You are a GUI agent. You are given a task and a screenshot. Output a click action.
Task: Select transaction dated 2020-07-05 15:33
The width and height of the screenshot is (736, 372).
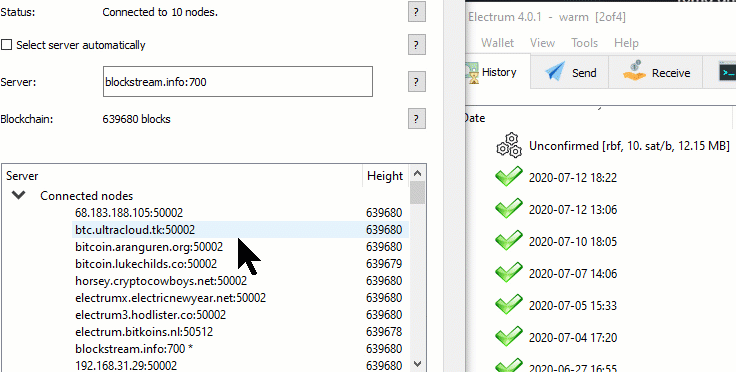(x=601, y=305)
